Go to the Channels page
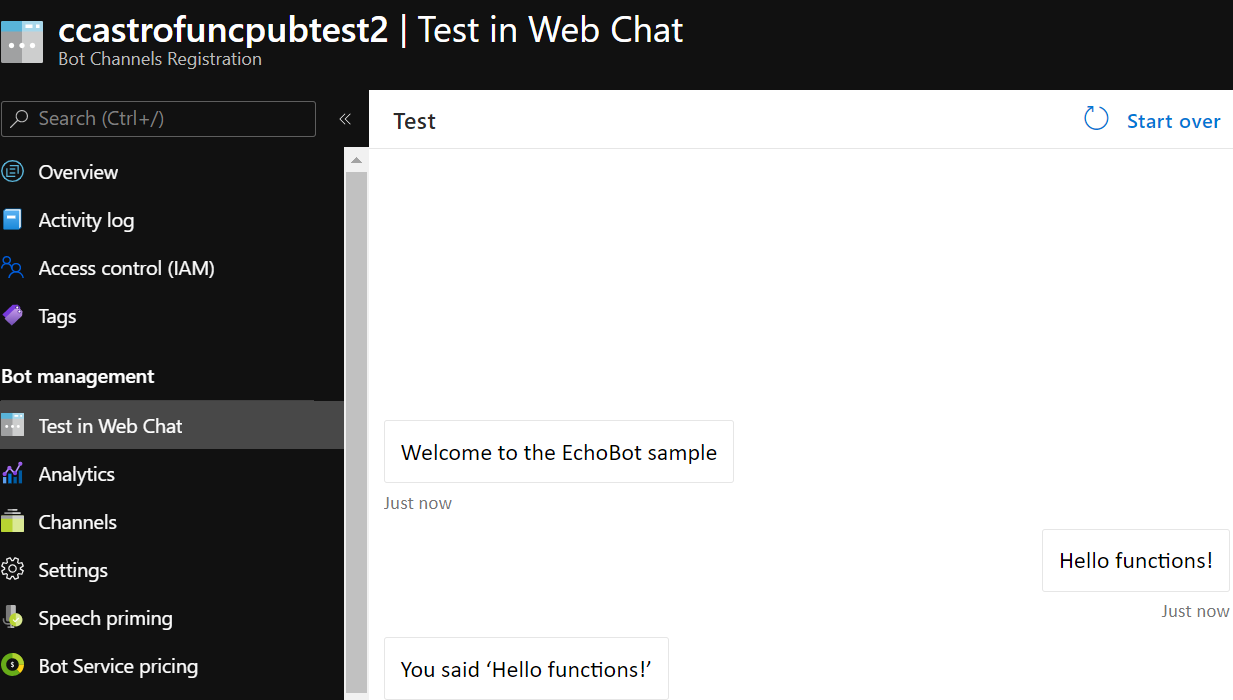 (x=77, y=522)
